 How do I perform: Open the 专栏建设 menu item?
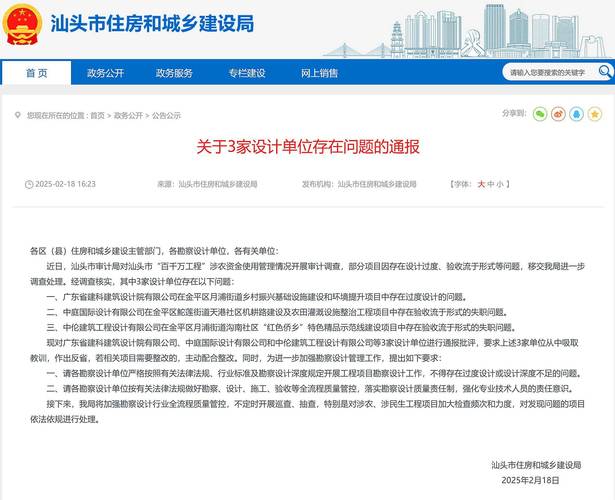coord(247,73)
